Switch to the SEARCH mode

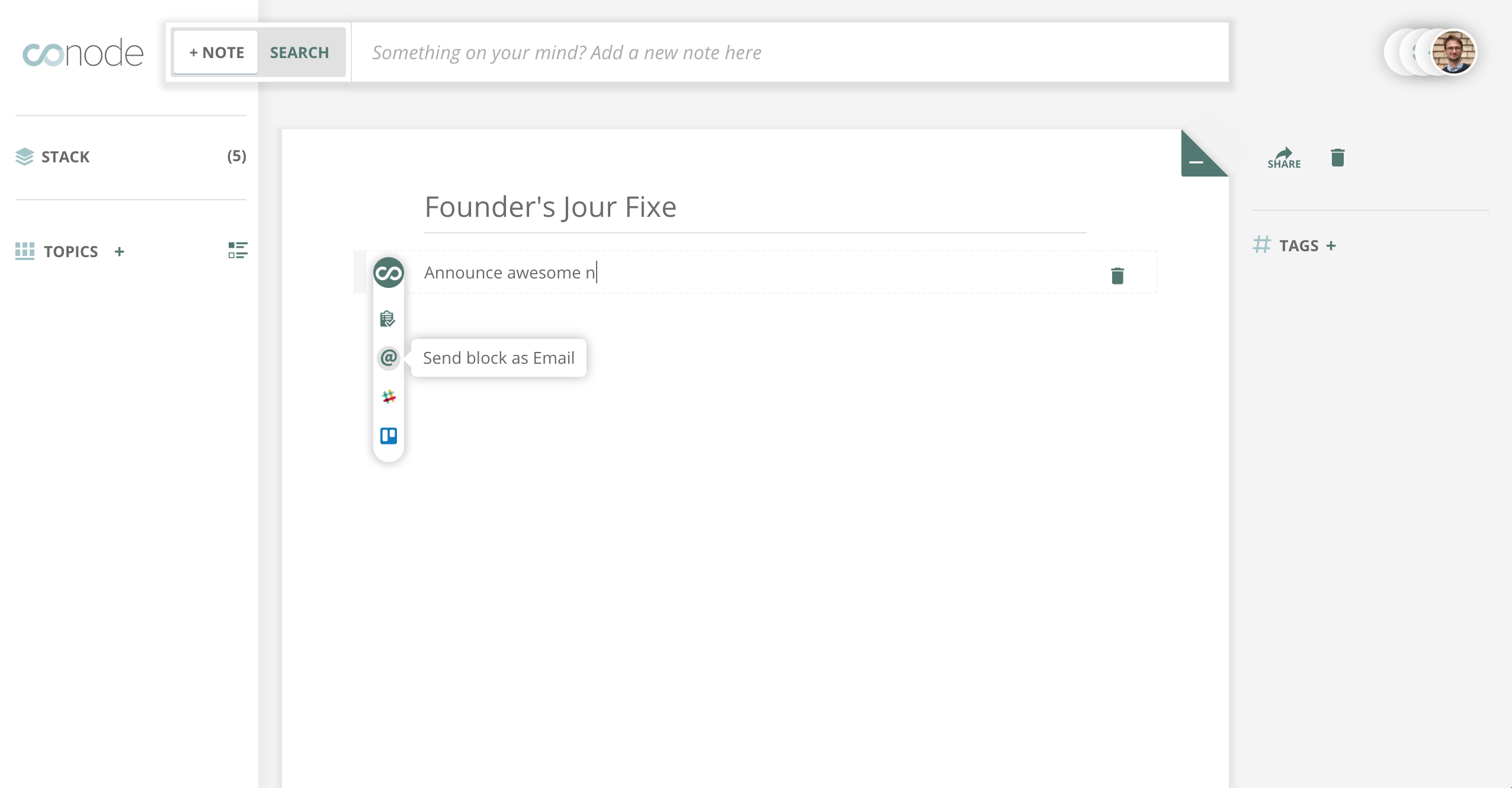[x=299, y=53]
